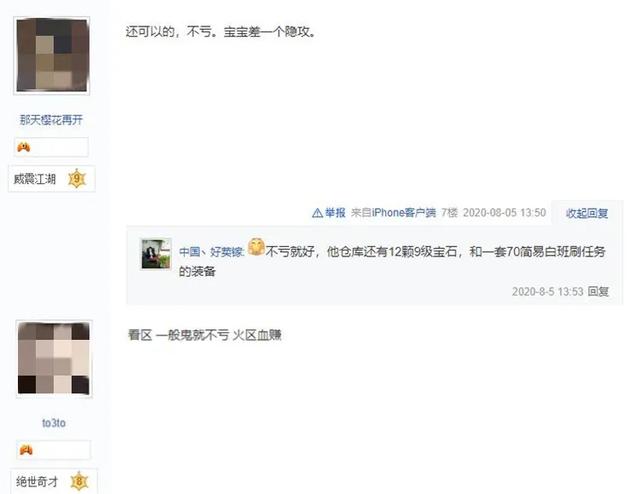Open profile of user 那天樱花再开
This screenshot has height=494, width=640.
51,120
